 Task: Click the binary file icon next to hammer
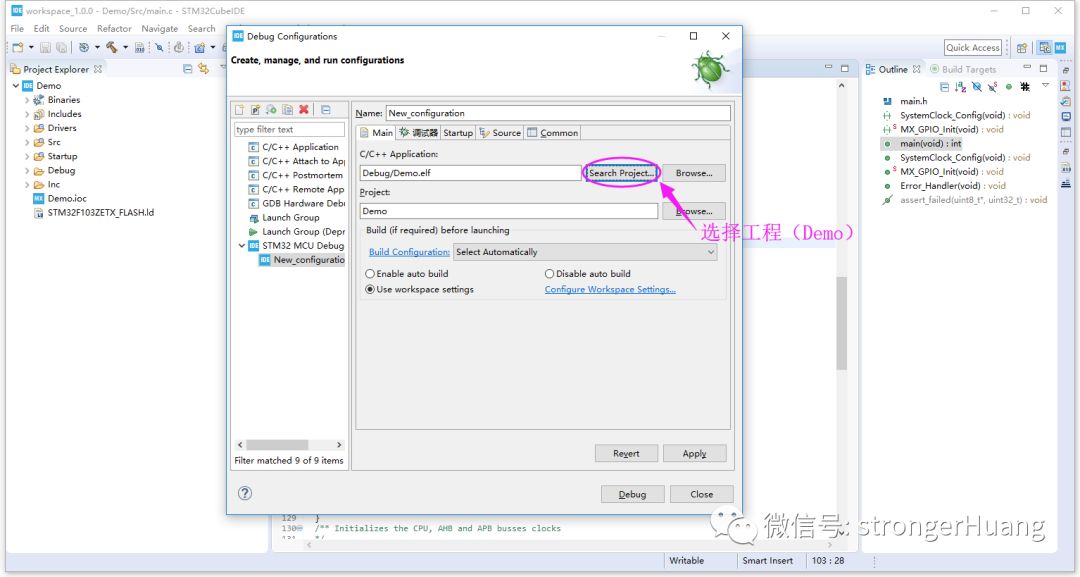(x=140, y=48)
